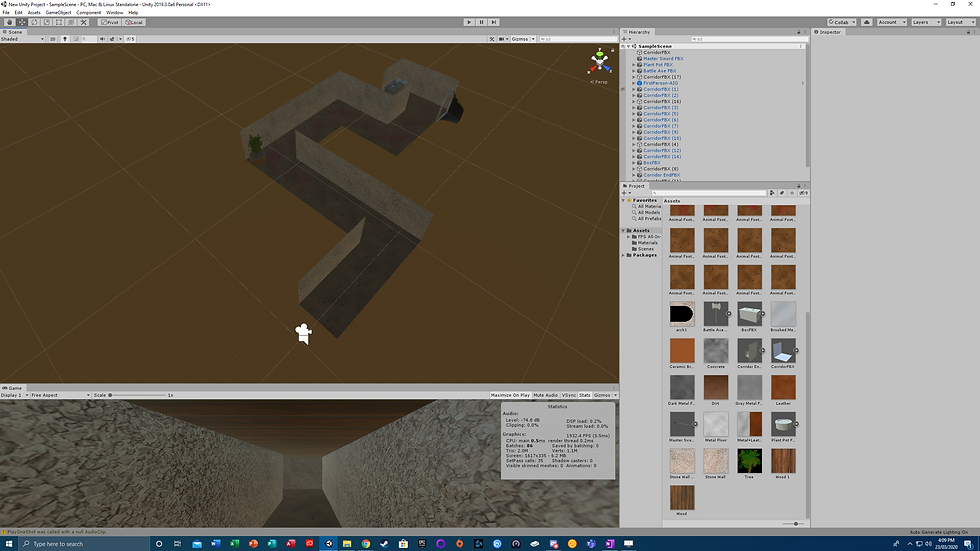This screenshot has width=980, height=551.
Task: Select the Dirt material thumbnail
Action: [716, 387]
